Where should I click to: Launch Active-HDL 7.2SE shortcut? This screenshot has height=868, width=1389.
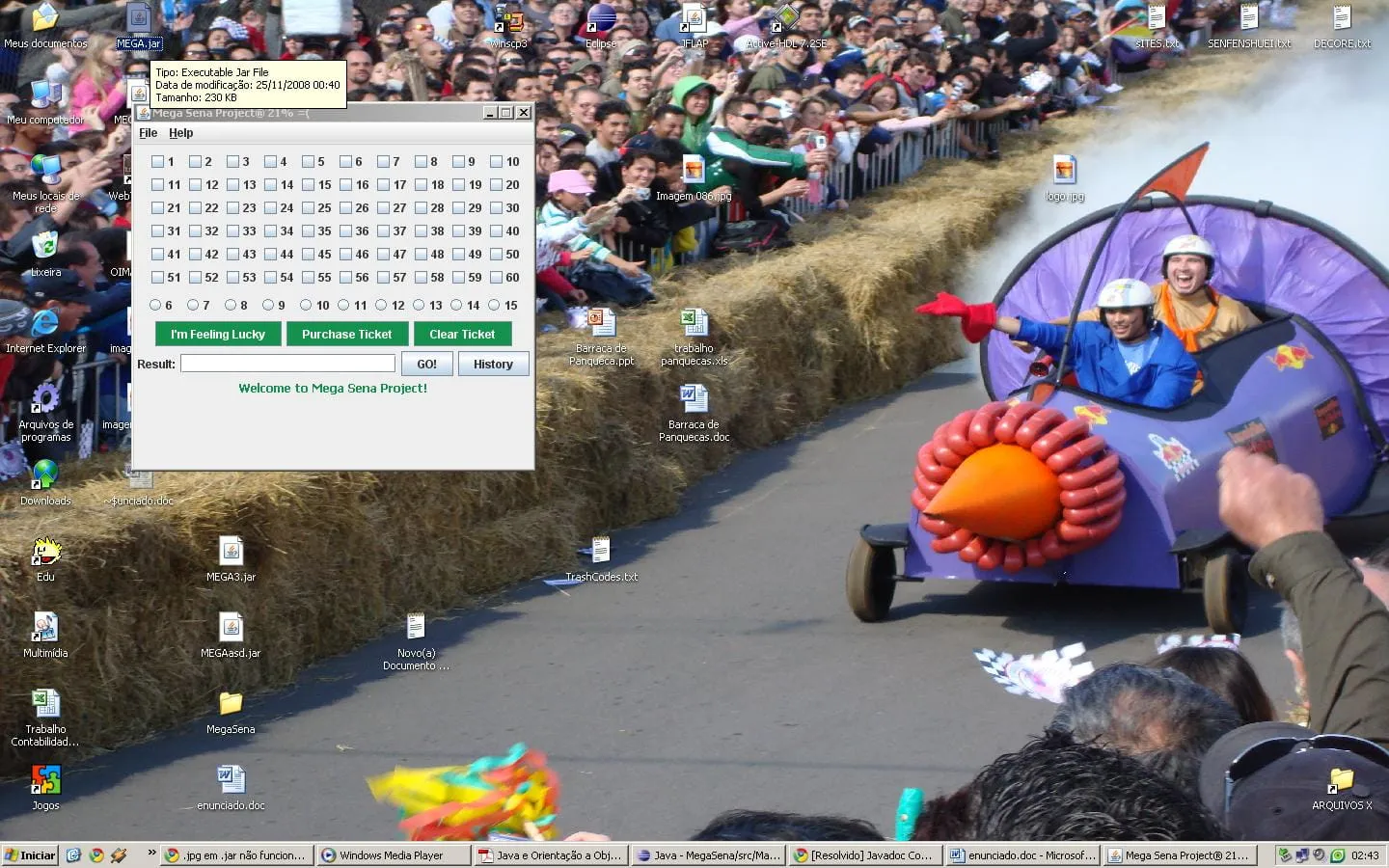pyautogui.click(x=786, y=26)
